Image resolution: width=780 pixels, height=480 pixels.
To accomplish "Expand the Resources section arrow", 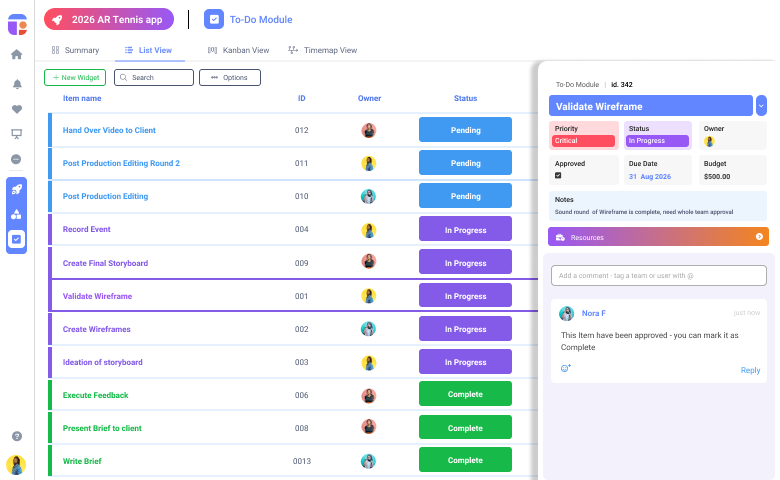I will coord(760,237).
